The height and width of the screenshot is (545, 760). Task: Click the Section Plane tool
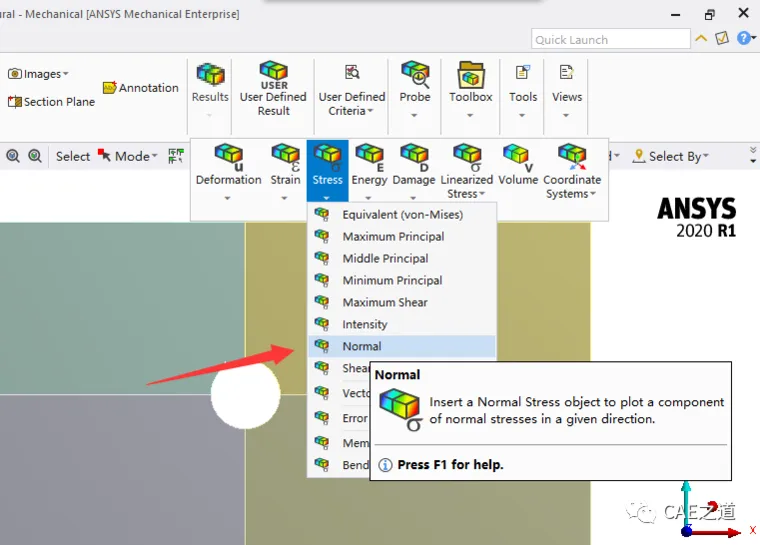click(51, 102)
